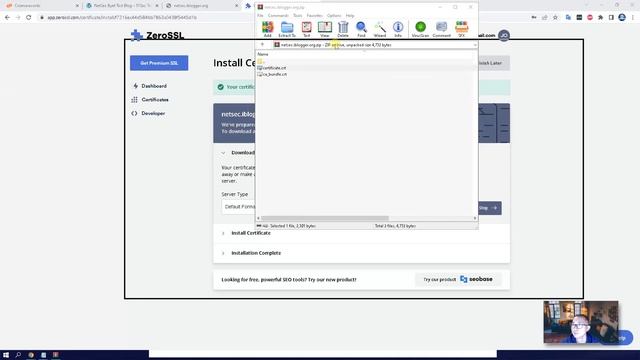Click the red extension icon in Chrome
The image size is (640, 360).
[x=590, y=18]
